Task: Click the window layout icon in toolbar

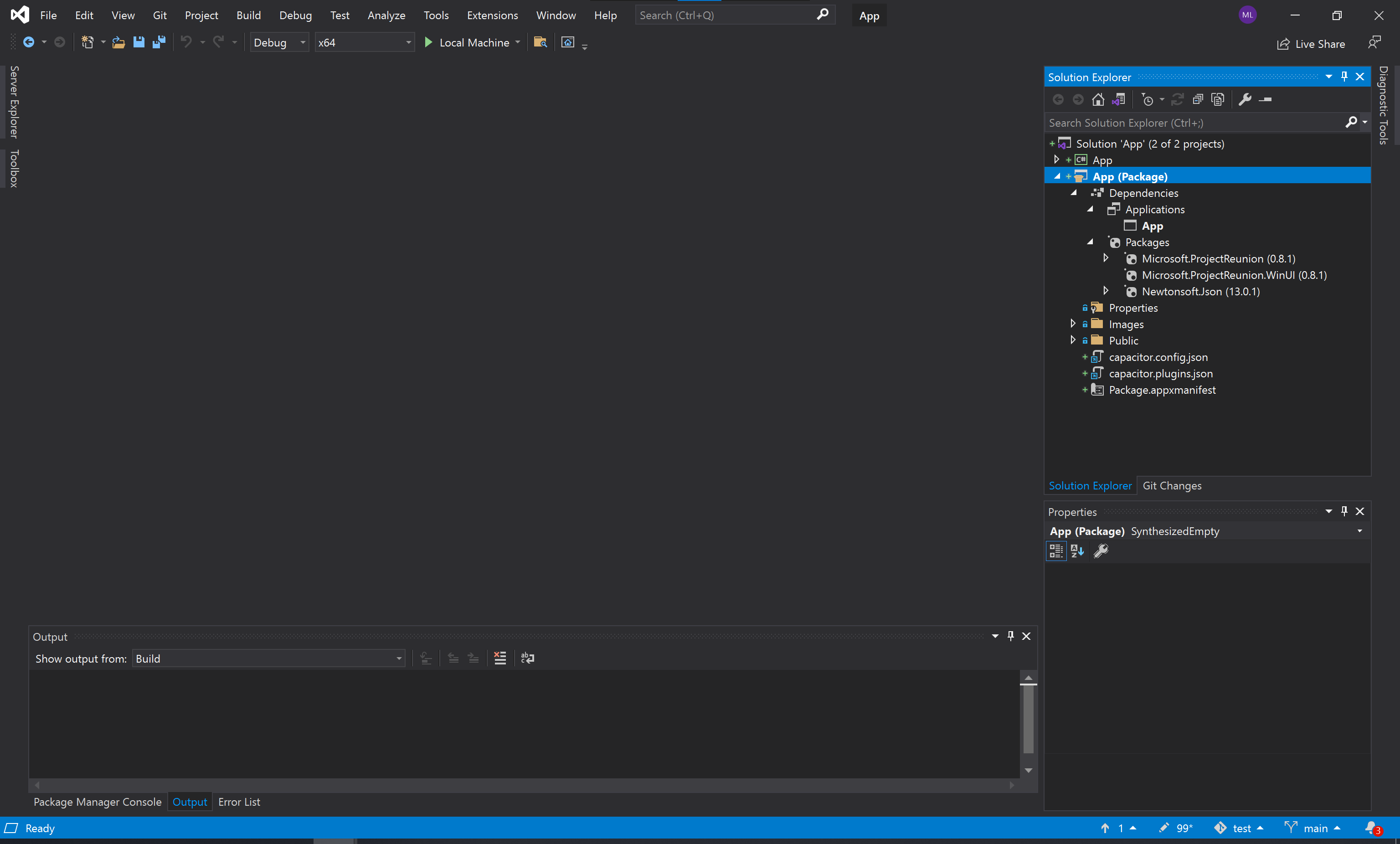Action: tap(568, 42)
